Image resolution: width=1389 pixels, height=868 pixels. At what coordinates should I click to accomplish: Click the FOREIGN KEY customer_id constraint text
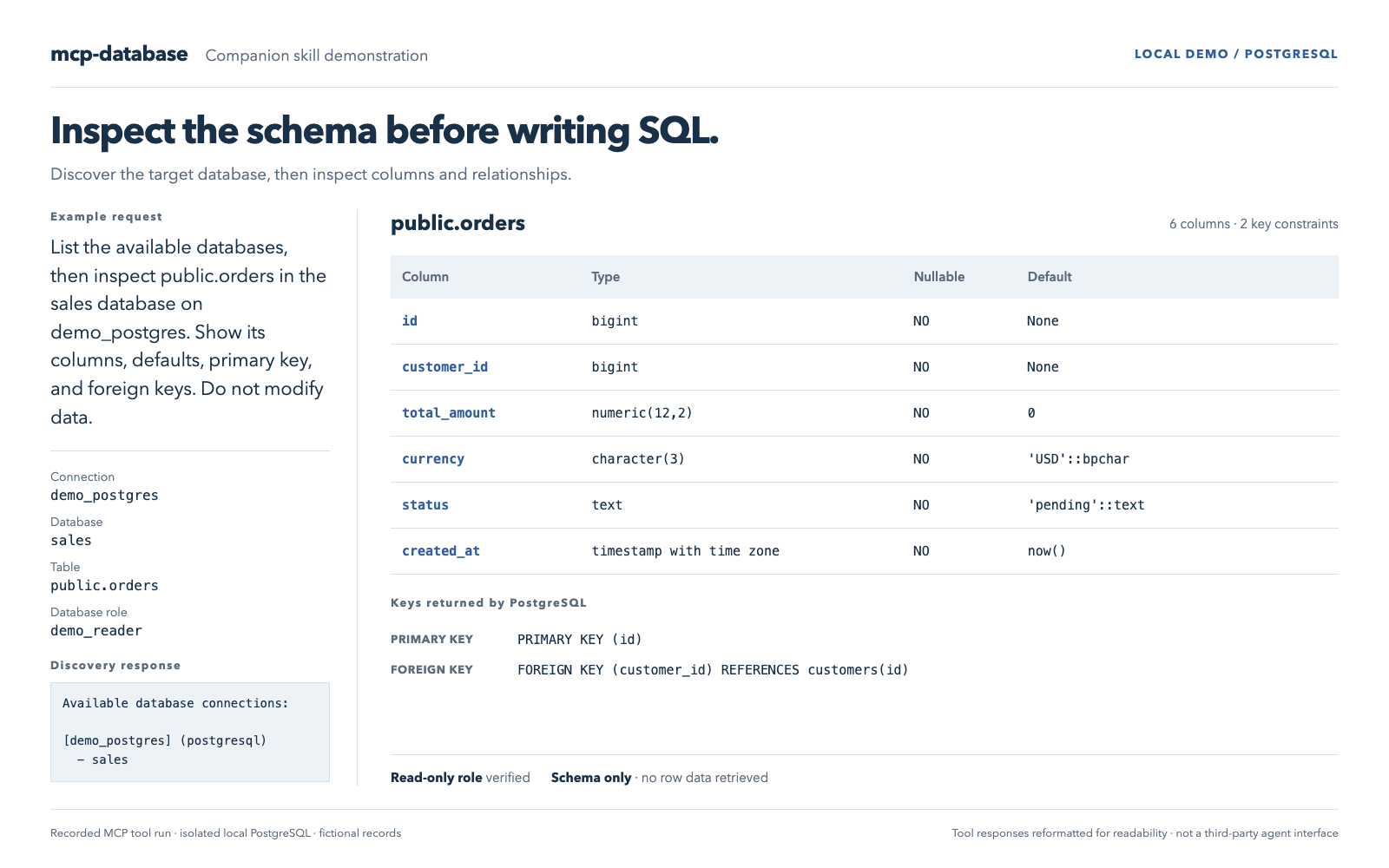click(x=713, y=670)
